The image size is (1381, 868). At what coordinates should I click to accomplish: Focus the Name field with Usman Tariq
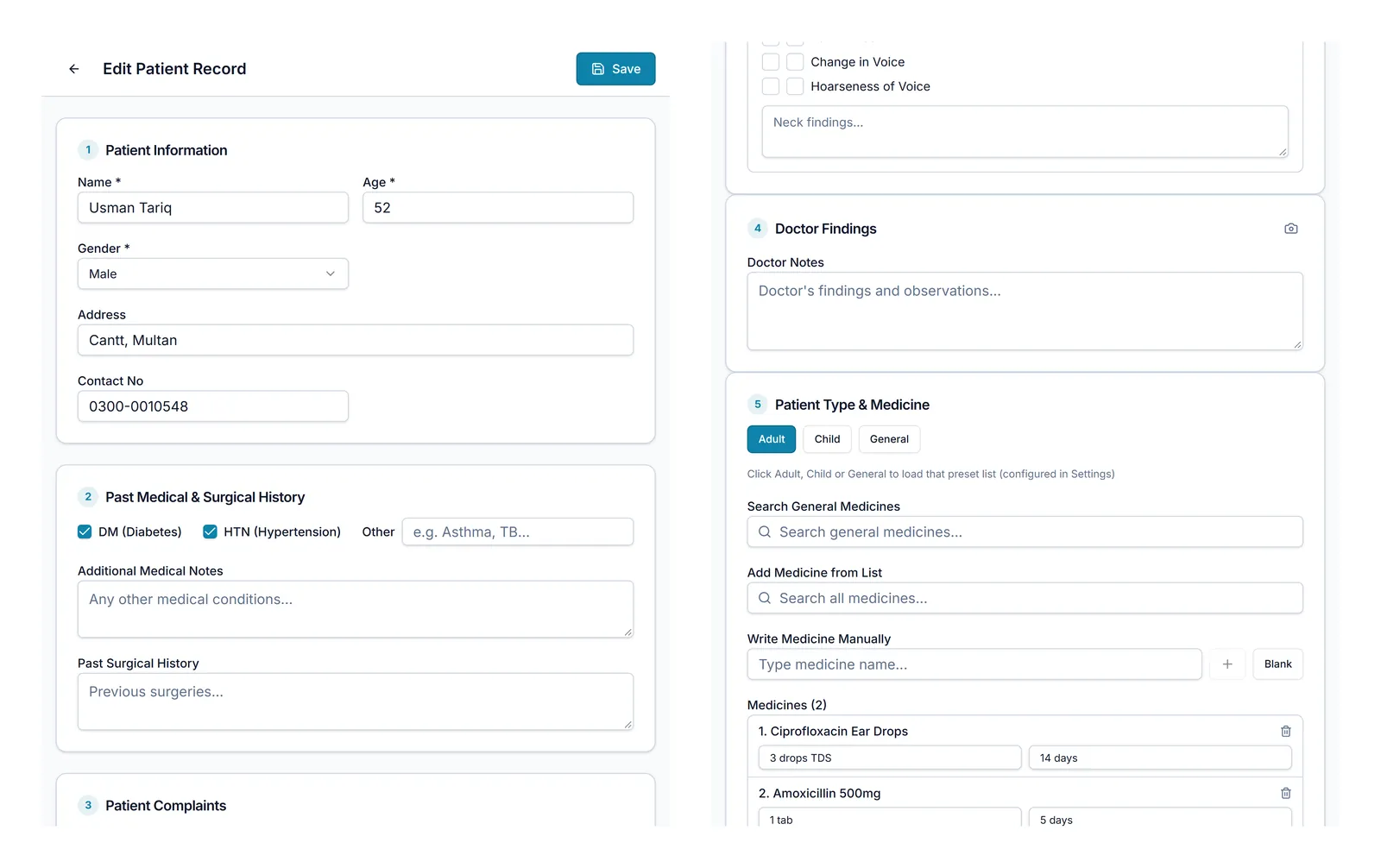213,208
